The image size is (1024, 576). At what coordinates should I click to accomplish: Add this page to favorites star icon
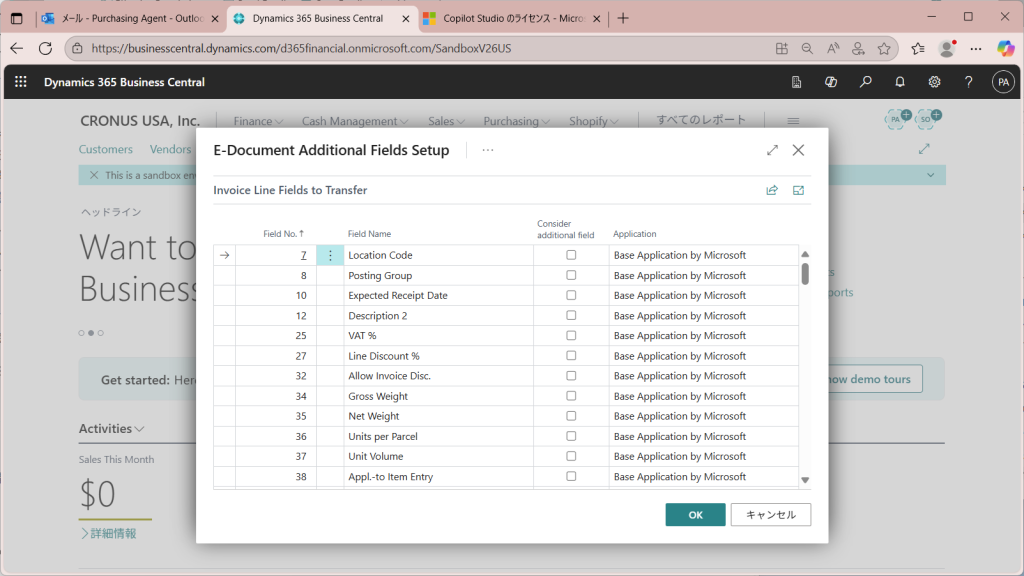884,48
